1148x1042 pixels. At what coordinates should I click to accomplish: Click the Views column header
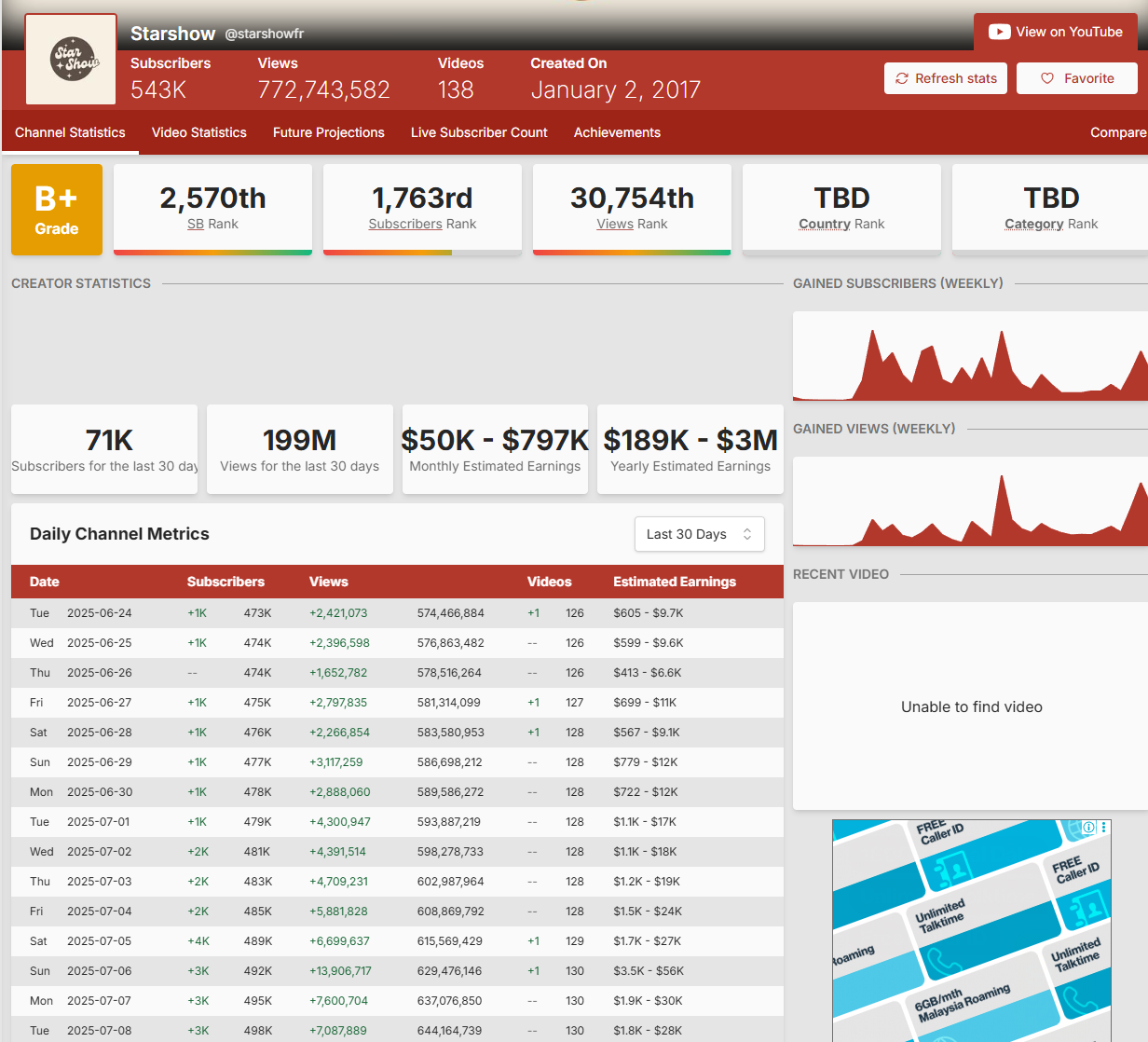[329, 582]
